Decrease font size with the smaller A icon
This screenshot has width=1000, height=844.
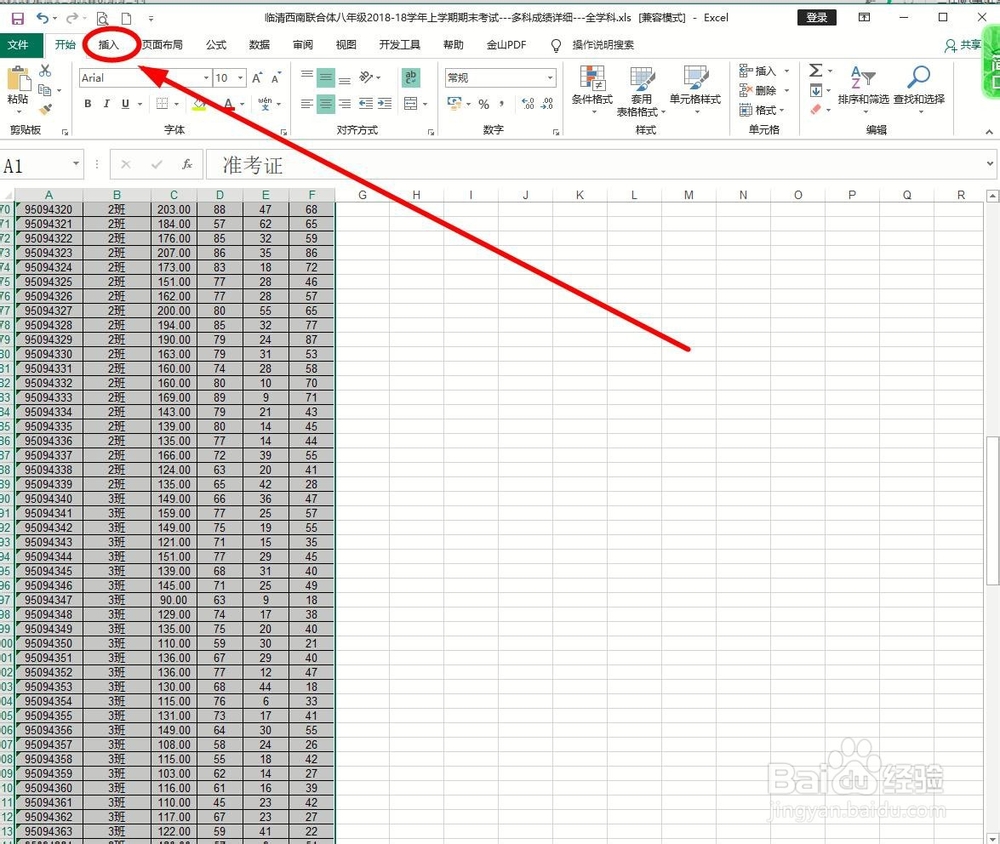(276, 78)
